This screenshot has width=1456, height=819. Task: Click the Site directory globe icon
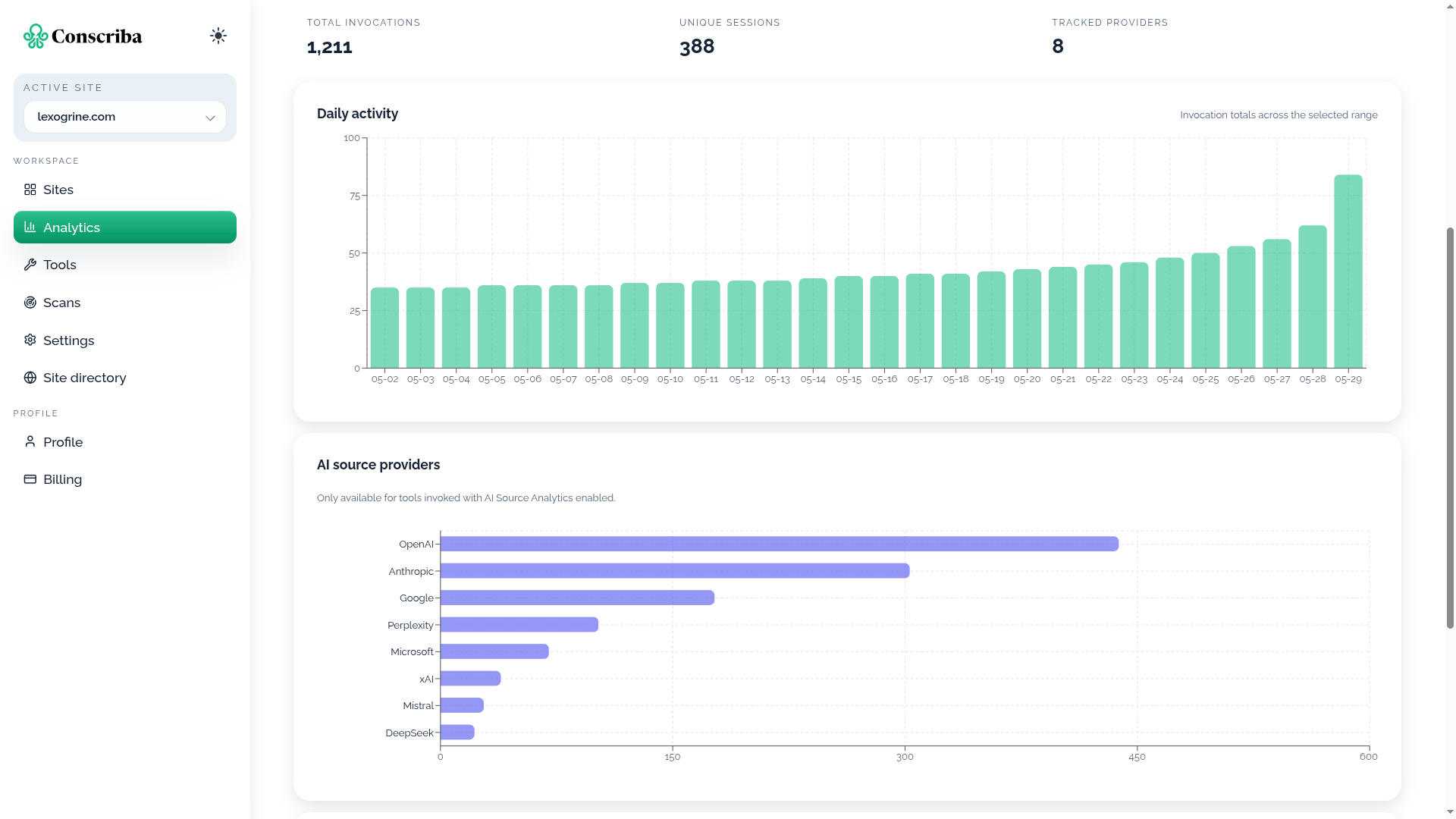(x=30, y=378)
